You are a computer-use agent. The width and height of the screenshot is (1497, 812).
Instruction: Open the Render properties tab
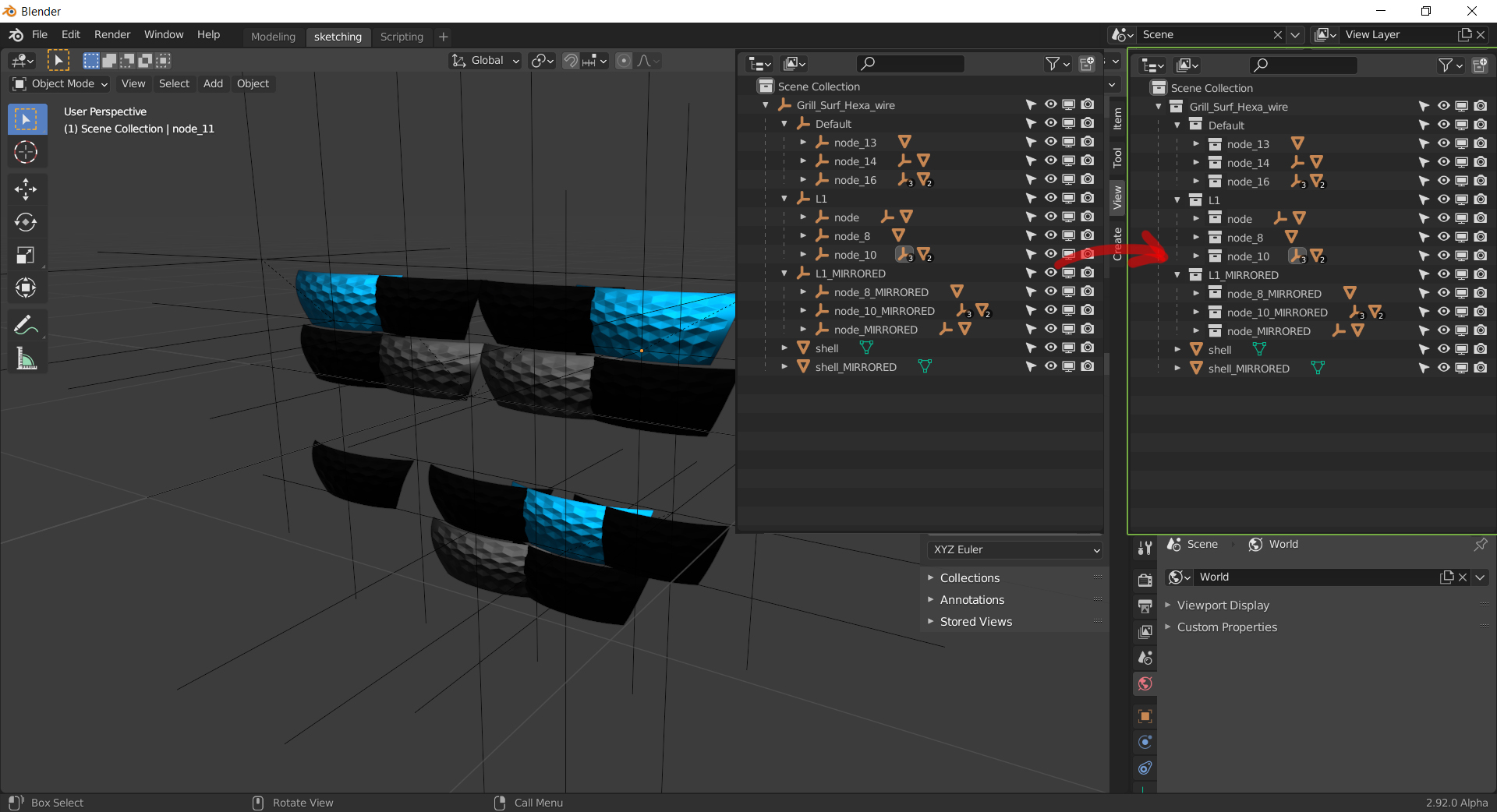tap(1145, 580)
